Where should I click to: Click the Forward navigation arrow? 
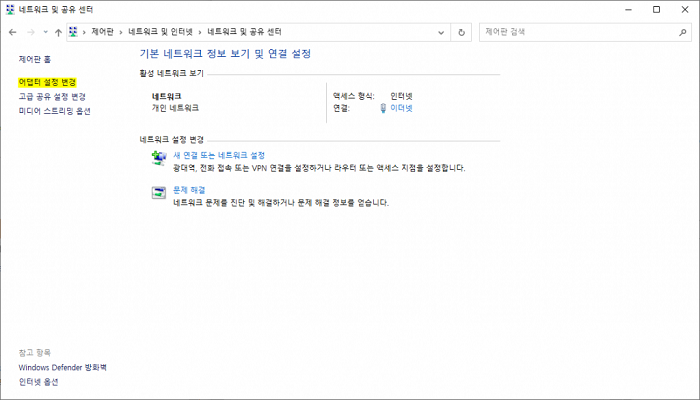tap(29, 32)
